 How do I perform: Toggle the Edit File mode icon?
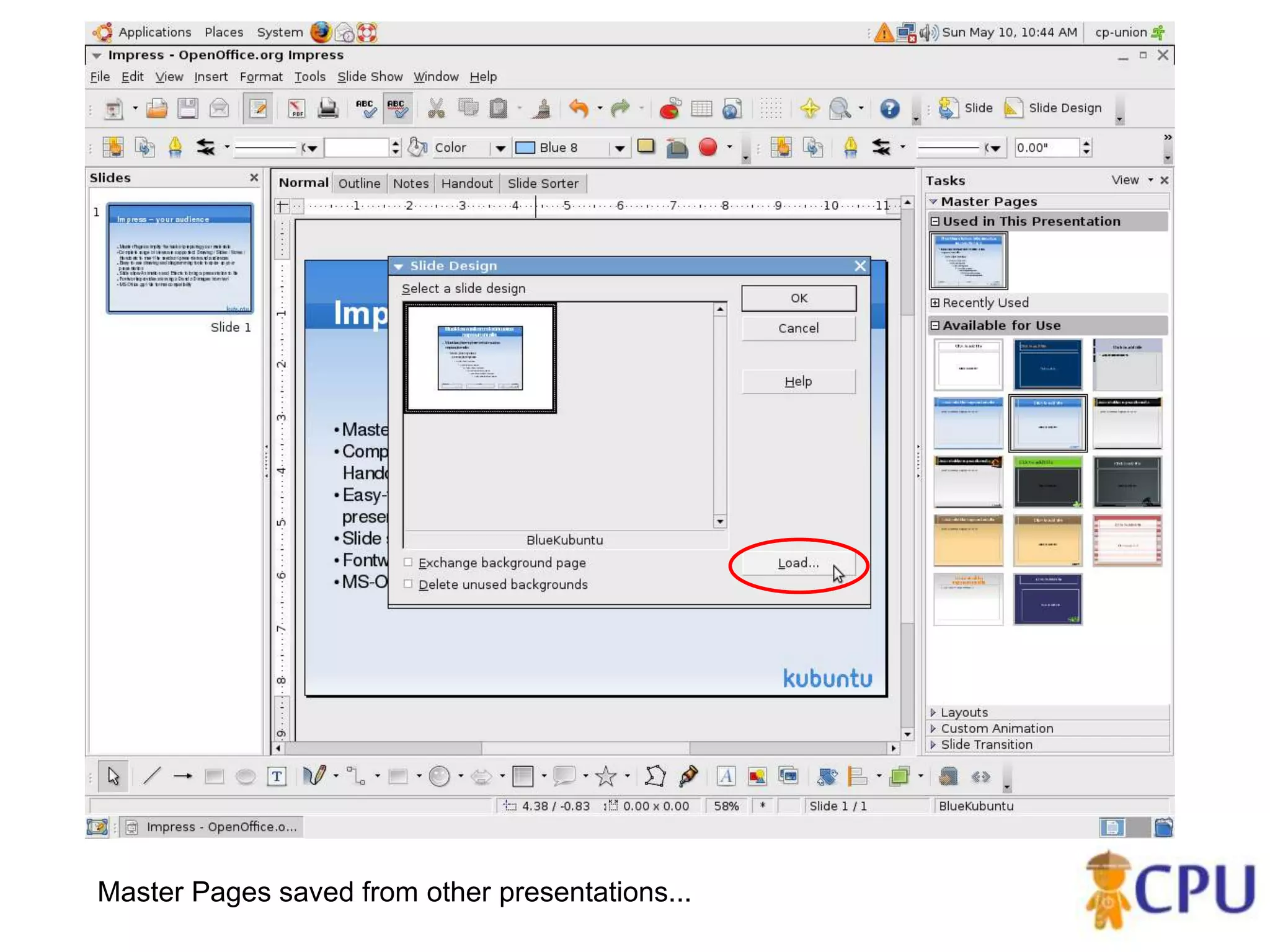[x=257, y=108]
